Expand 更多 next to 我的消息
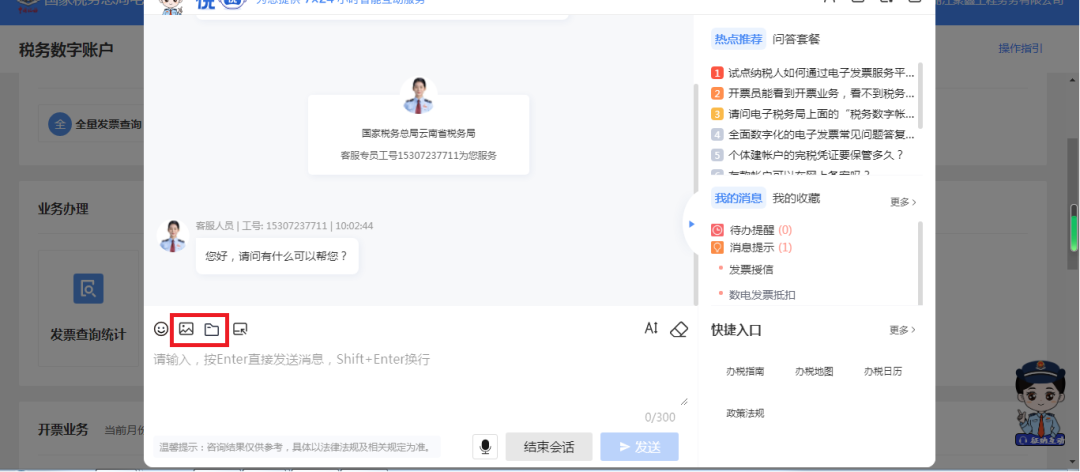This screenshot has height=472, width=1080. coord(903,202)
